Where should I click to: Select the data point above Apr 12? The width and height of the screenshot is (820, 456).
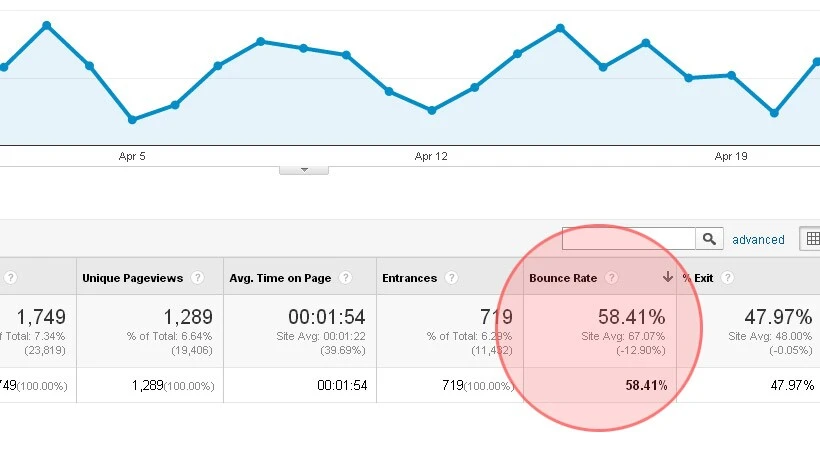coord(432,110)
